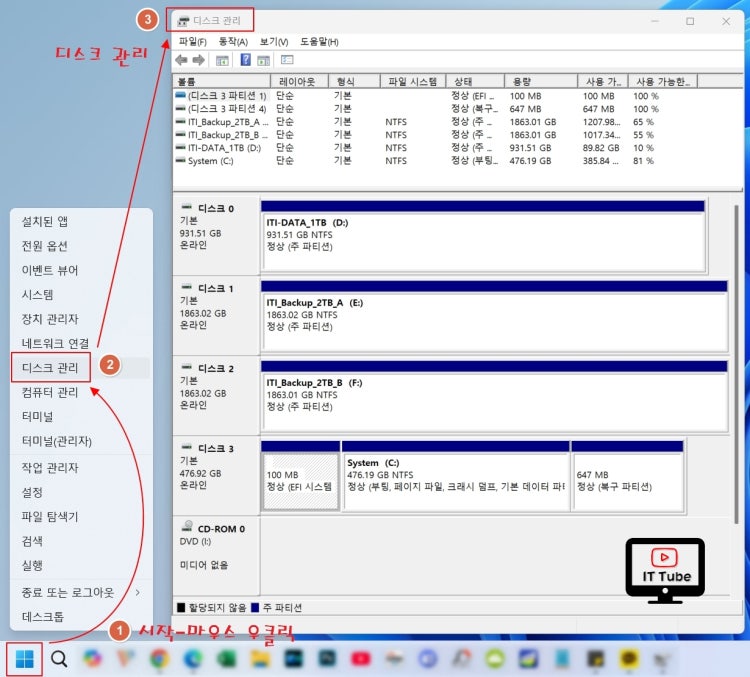This screenshot has width=750, height=677.
Task: Select 디스크 관리 in the context menu
Action: [x=50, y=368]
